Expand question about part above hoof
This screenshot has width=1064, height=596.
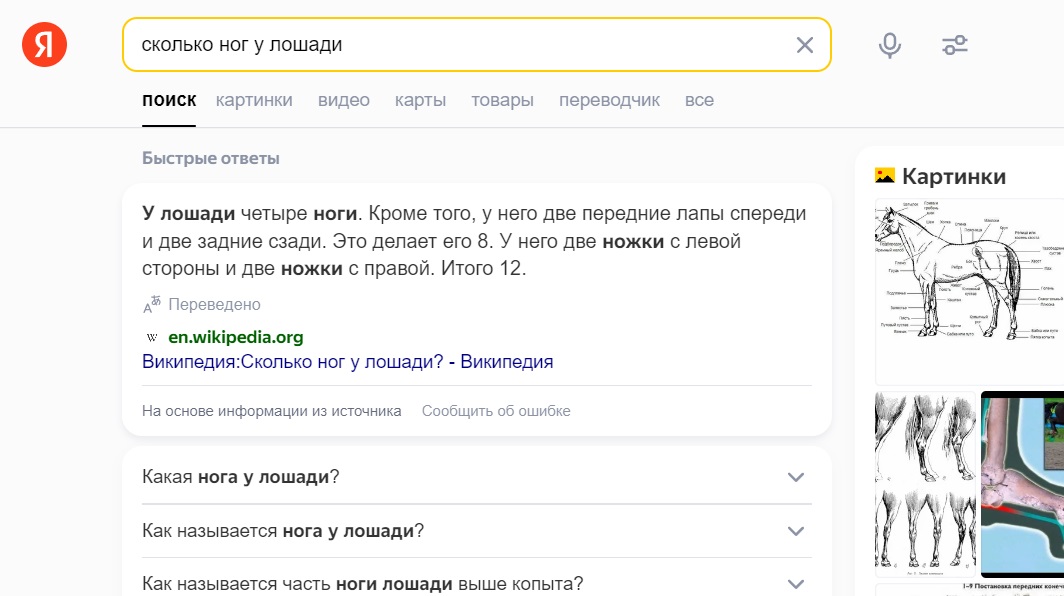[795, 584]
